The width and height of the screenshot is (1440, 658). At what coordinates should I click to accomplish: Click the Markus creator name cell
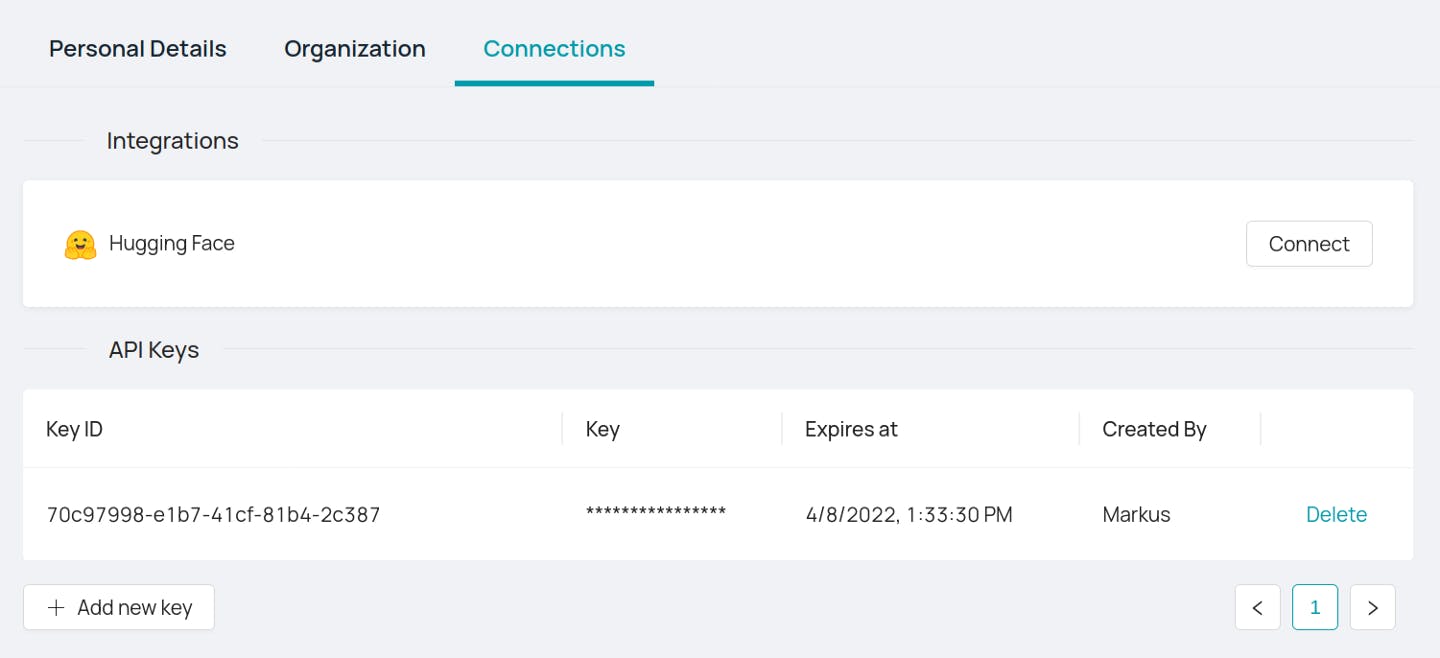1136,515
